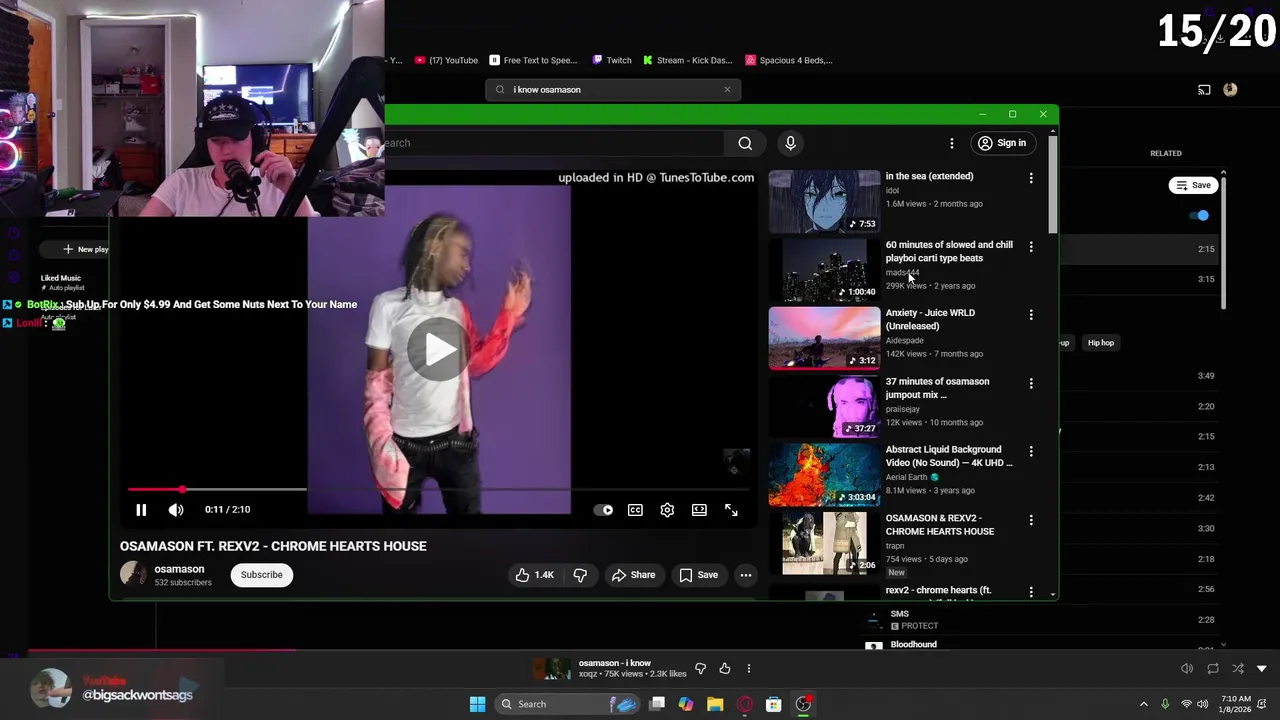Enter fullscreen on the video
1280x720 pixels.
pyautogui.click(x=731, y=510)
